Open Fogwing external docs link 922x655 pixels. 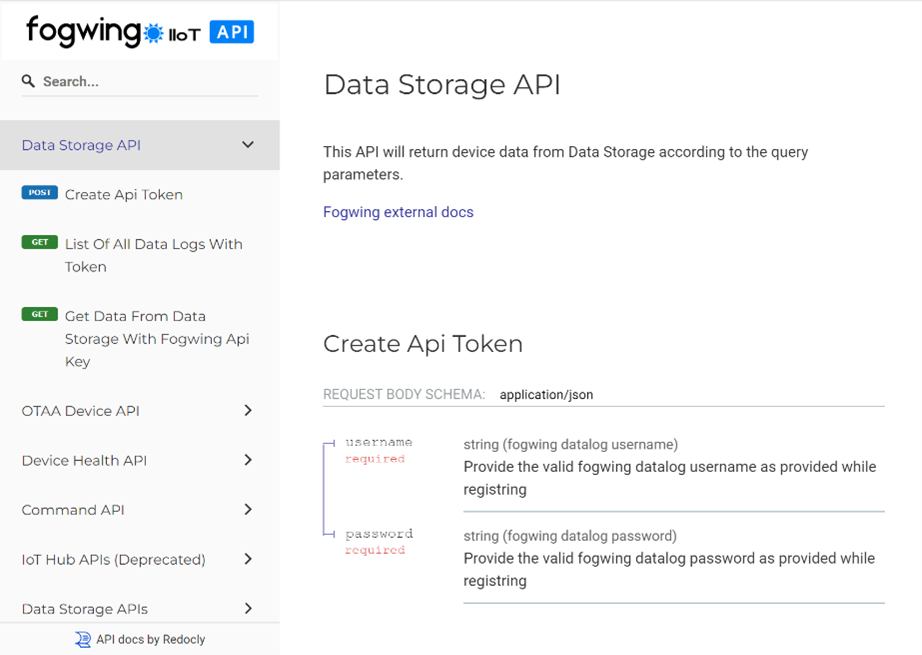pos(398,212)
